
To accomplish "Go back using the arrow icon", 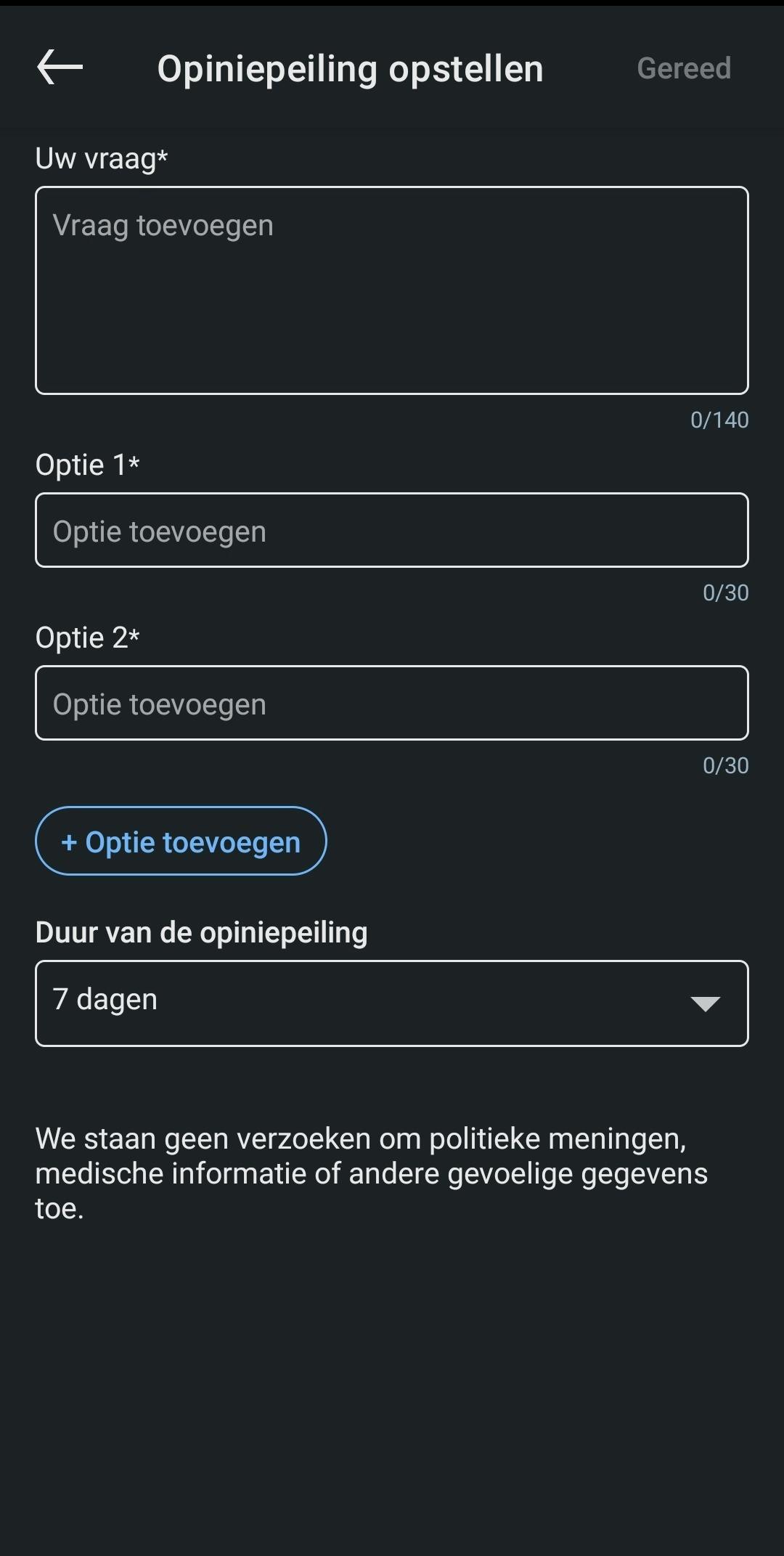I will [x=60, y=68].
